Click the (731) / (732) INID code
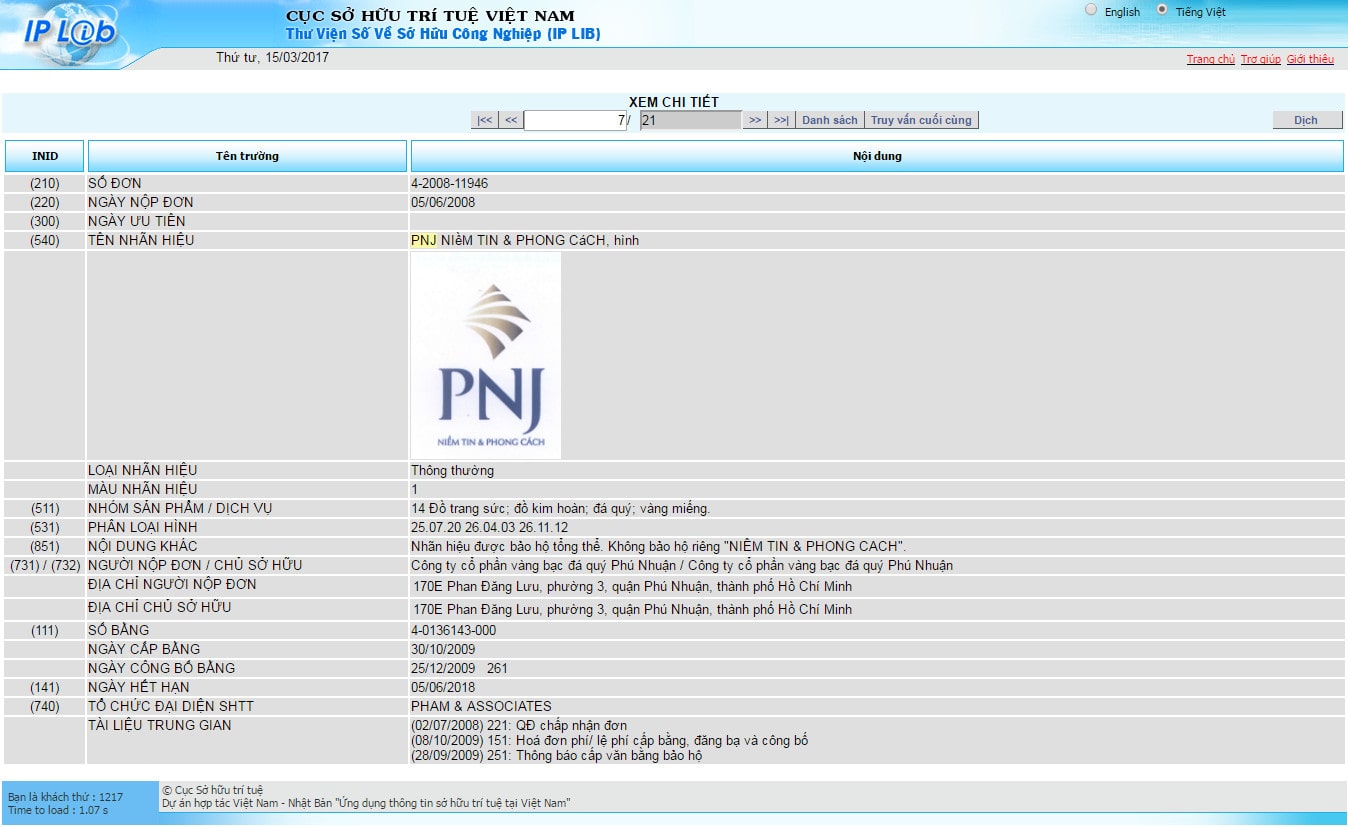The width and height of the screenshot is (1348, 827). click(45, 565)
